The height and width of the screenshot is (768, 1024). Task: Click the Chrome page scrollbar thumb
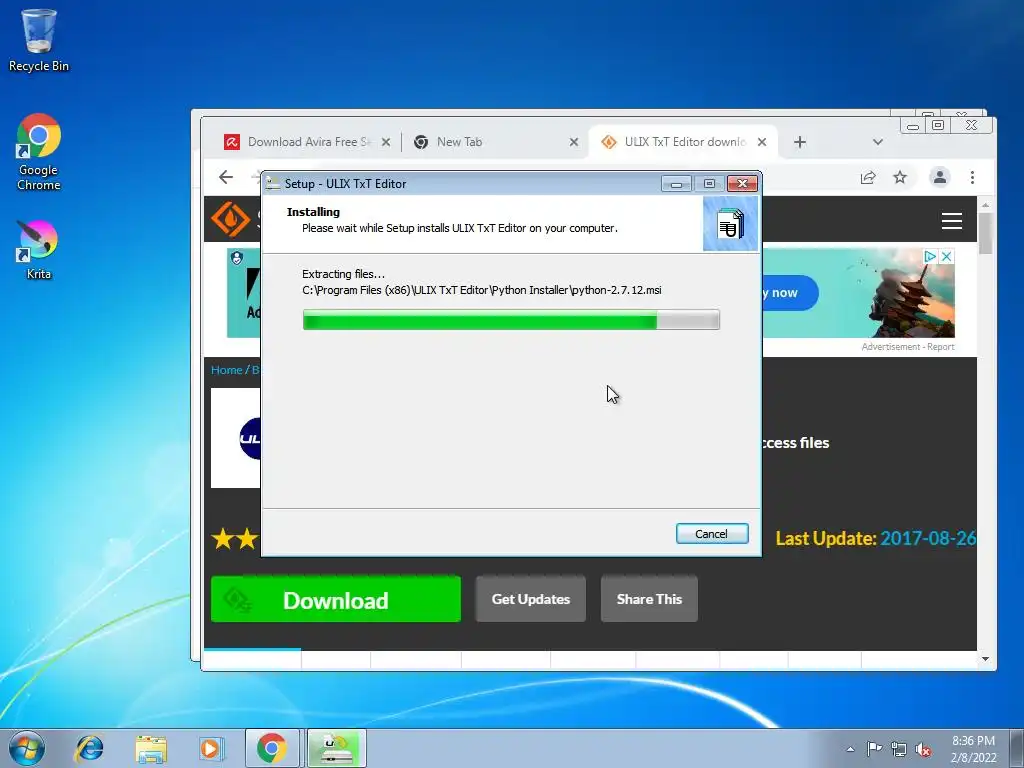(x=985, y=232)
